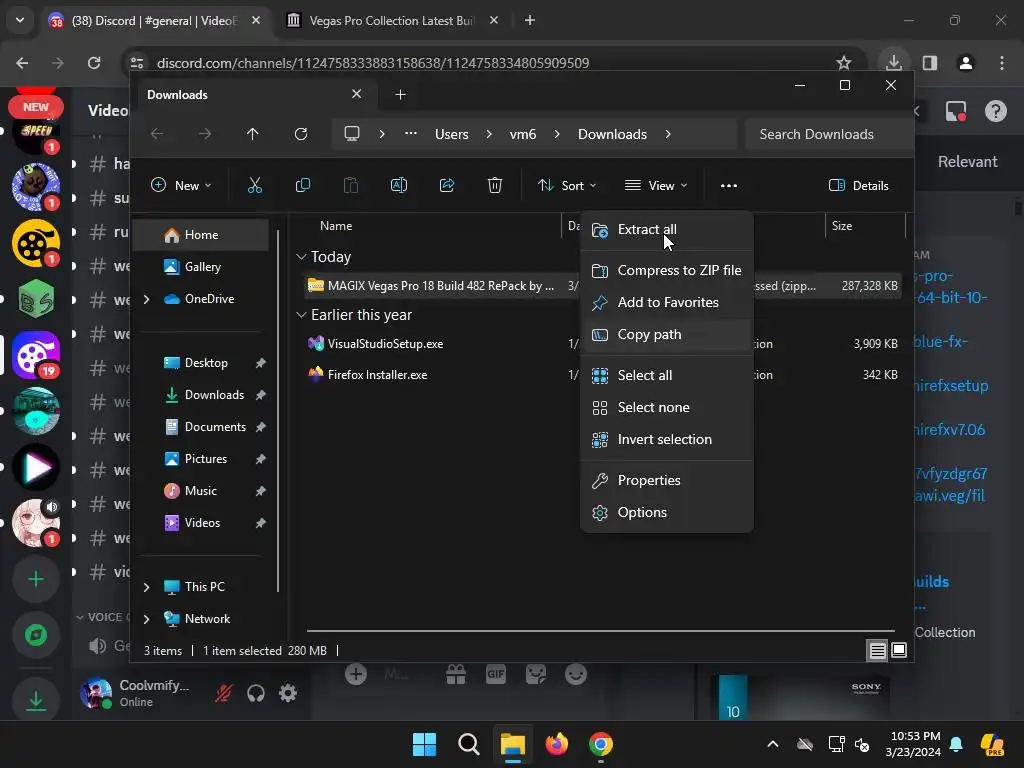Select Firefox Installer.exe file
Screen dimensions: 1024x768
point(377,375)
